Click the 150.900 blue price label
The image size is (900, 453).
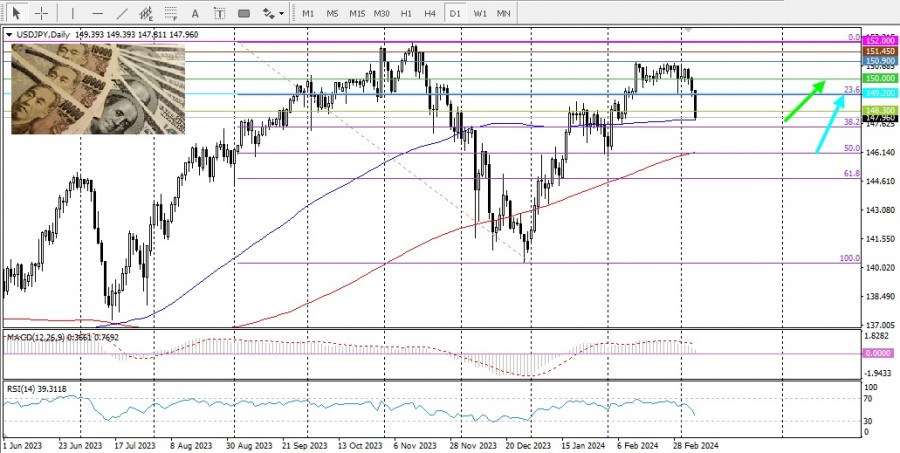[x=879, y=61]
